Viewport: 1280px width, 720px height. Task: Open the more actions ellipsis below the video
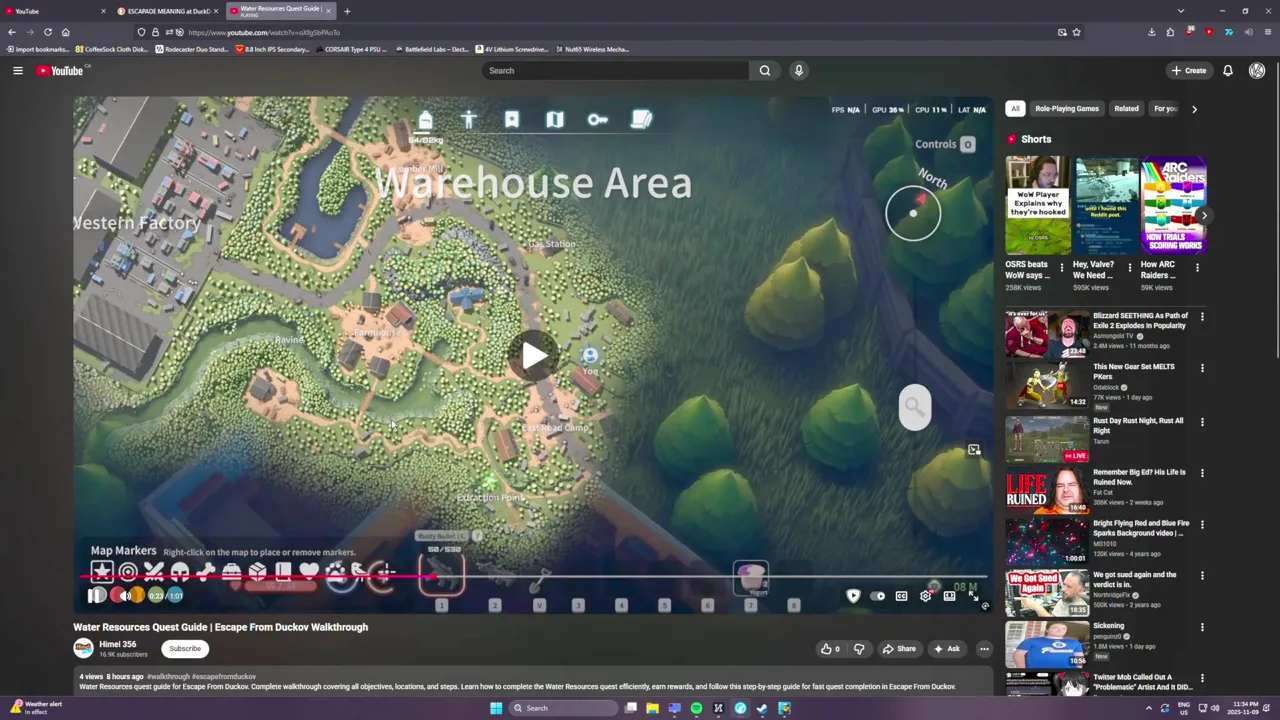(x=984, y=648)
